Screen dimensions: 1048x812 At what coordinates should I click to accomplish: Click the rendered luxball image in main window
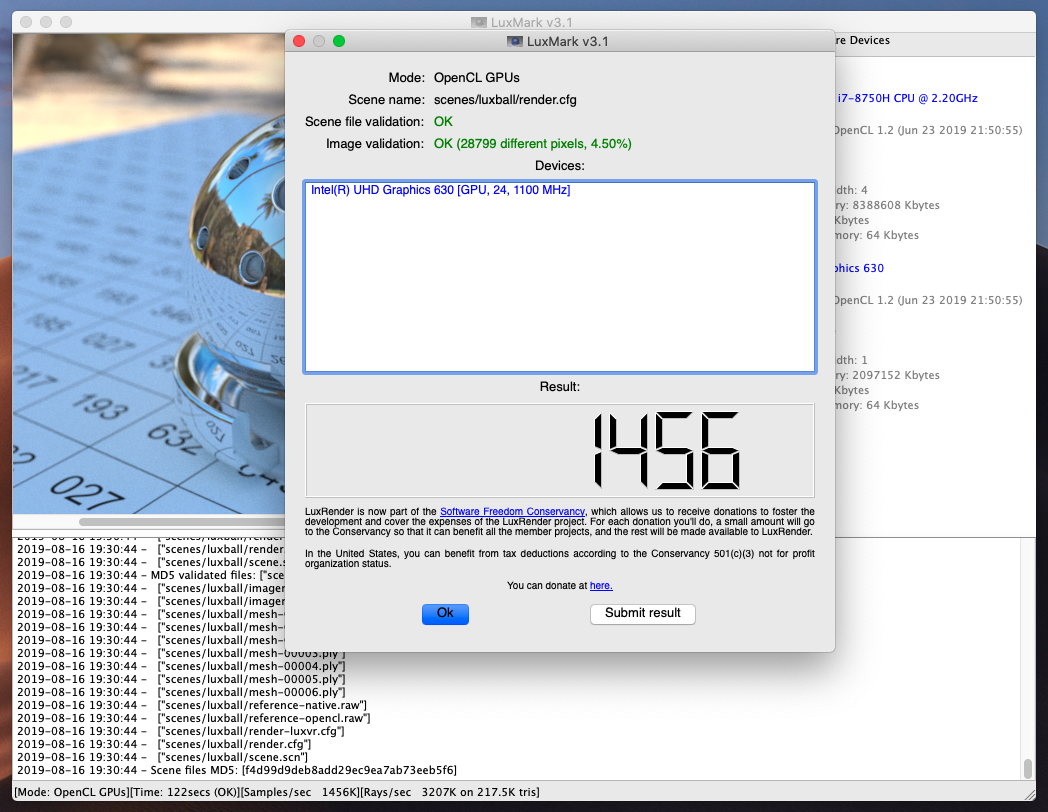click(148, 274)
